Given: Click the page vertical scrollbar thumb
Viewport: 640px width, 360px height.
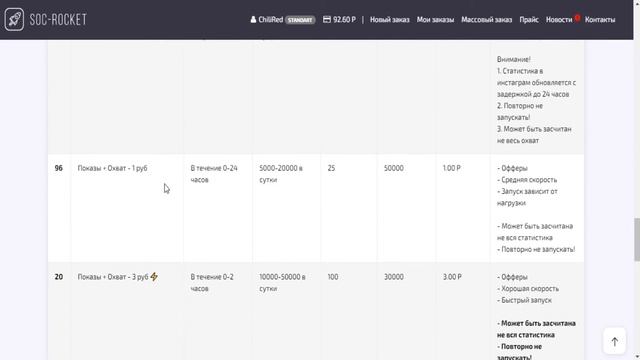Looking at the screenshot, I should (637, 240).
